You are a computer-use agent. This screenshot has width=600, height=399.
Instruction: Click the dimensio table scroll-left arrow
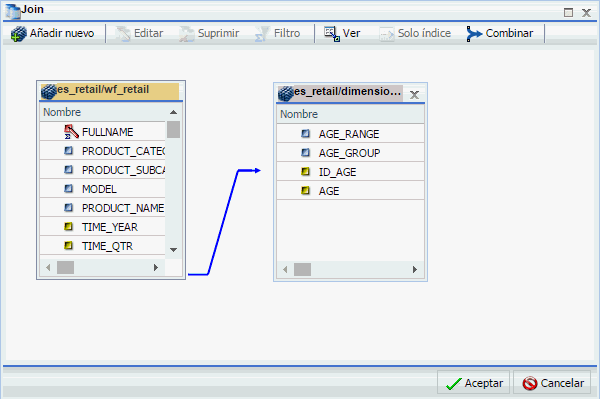coord(285,270)
